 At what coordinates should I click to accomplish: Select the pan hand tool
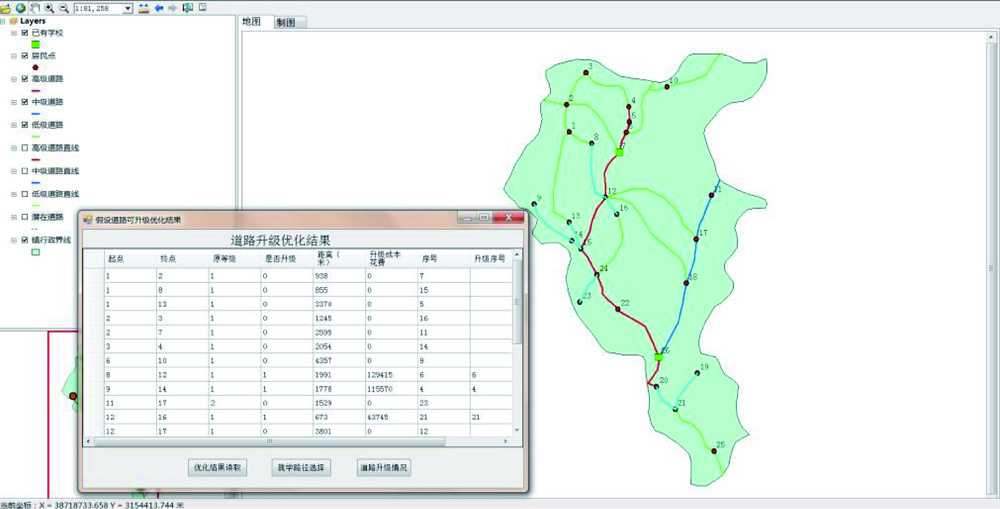pos(34,8)
